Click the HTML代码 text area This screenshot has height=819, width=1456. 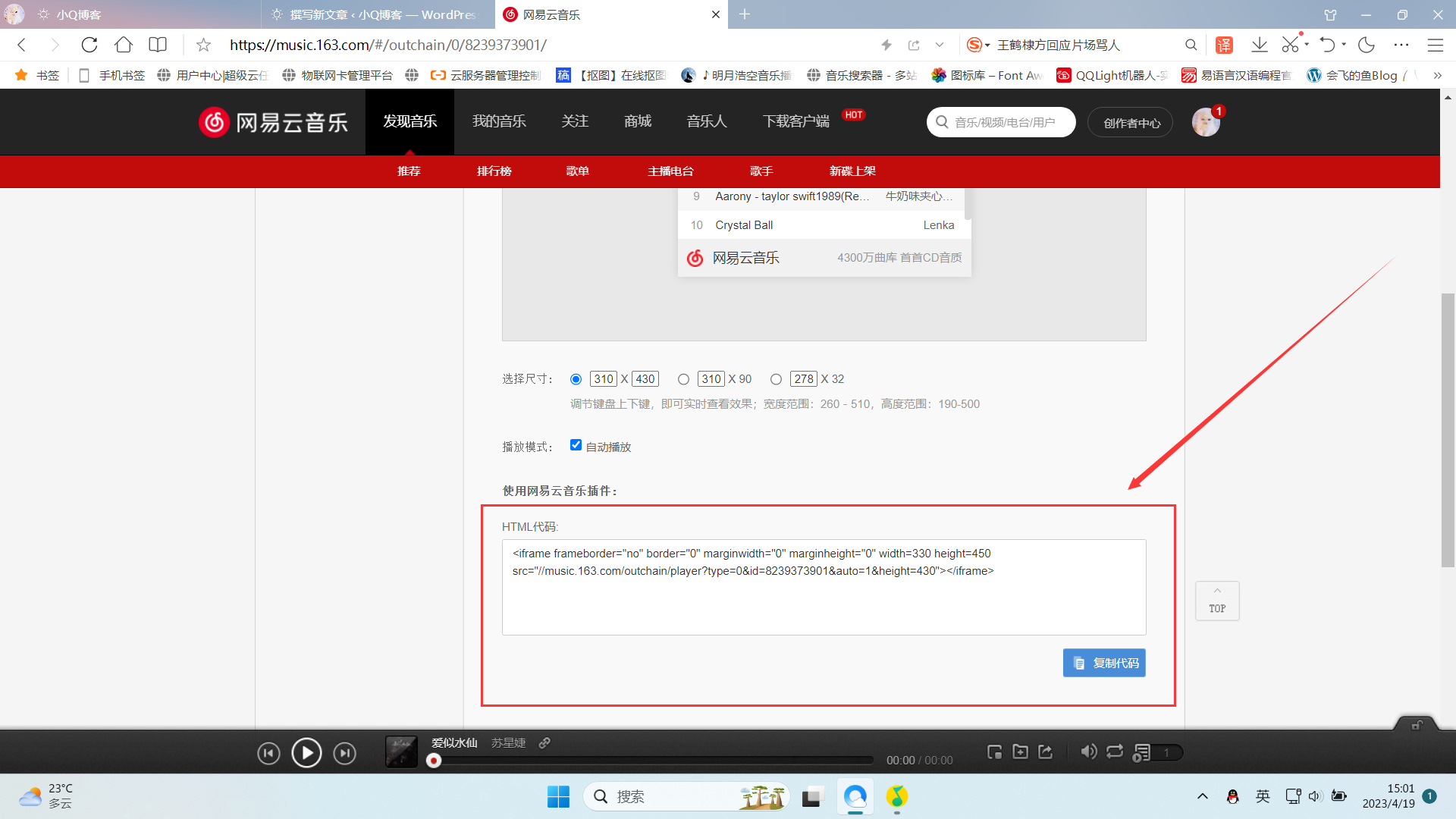click(x=824, y=587)
